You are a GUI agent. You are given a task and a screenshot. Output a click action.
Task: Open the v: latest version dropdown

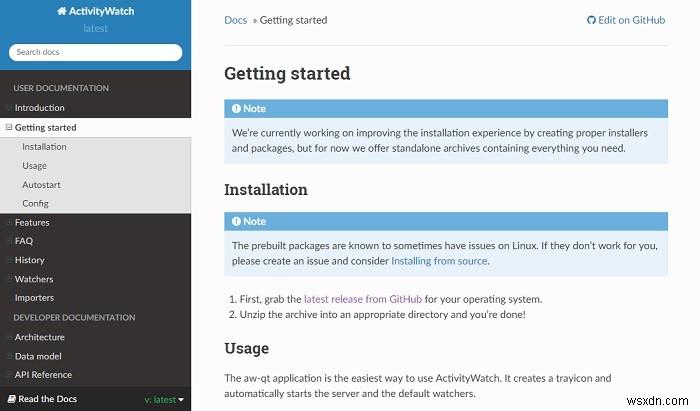[x=164, y=399]
